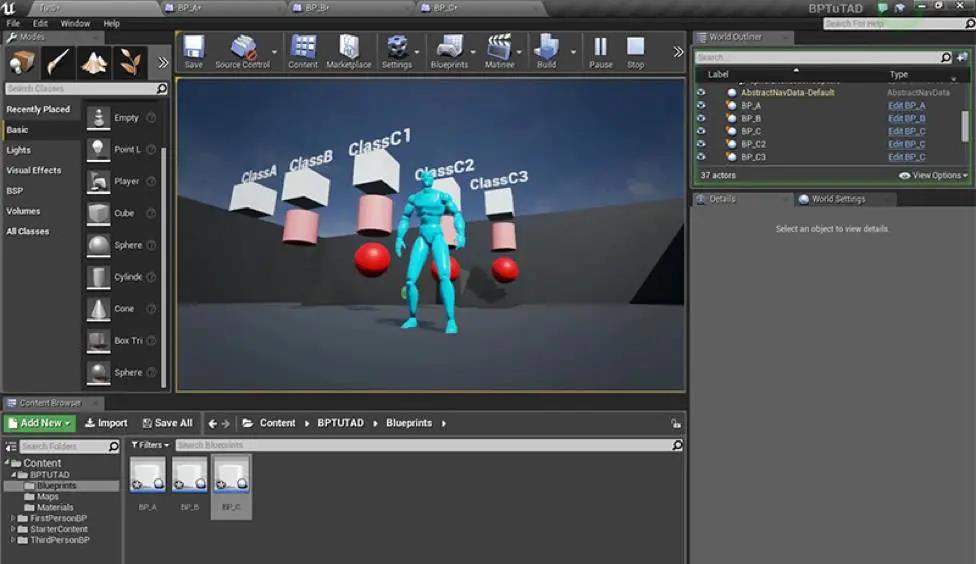
Task: Select the Cylinder placement icon
Action: 98,277
